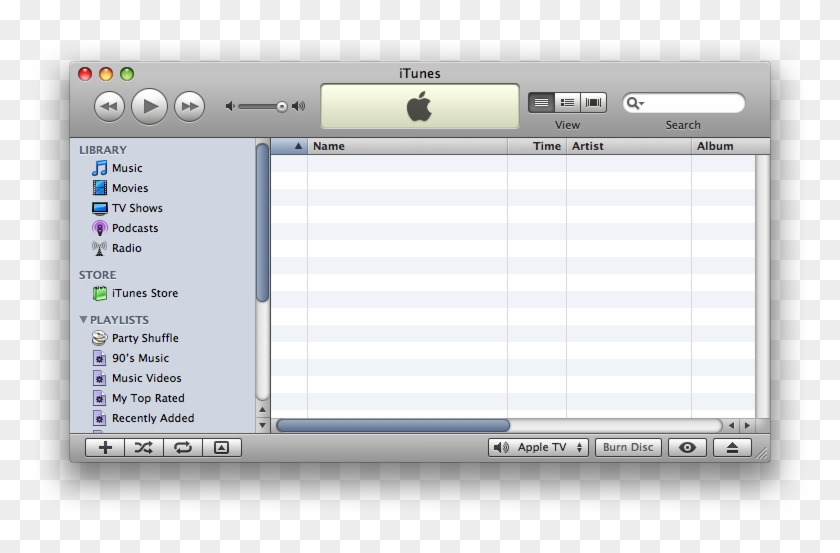Click the add playlist plus button
This screenshot has height=553, width=840.
click(105, 447)
